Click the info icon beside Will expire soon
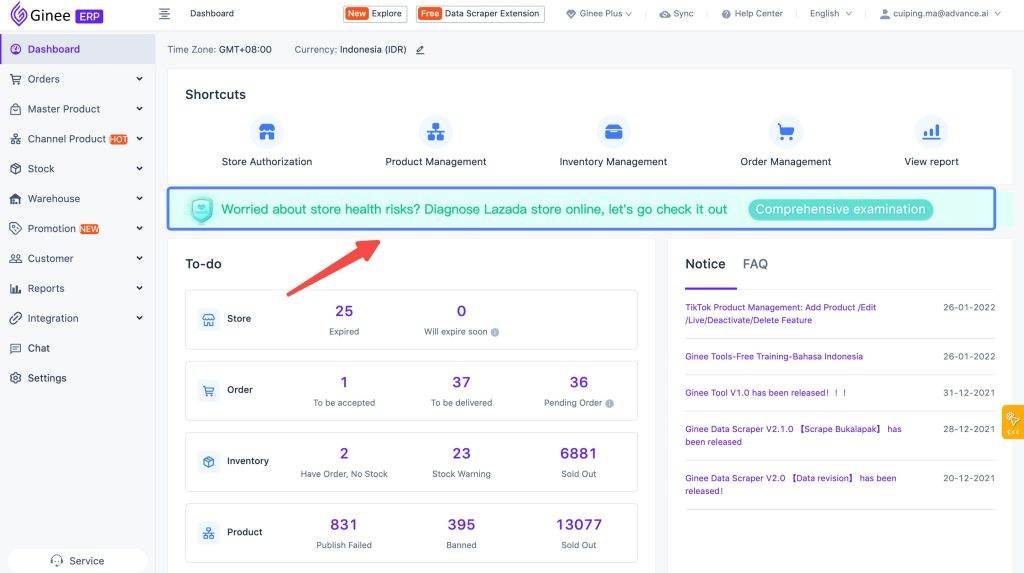This screenshot has width=1024, height=573. tap(495, 332)
